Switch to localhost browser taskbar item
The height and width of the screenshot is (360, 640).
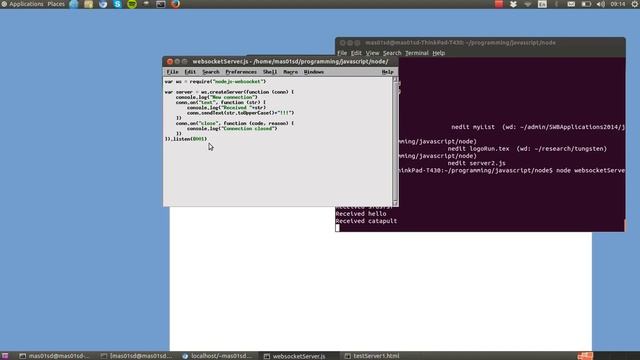coord(218,356)
